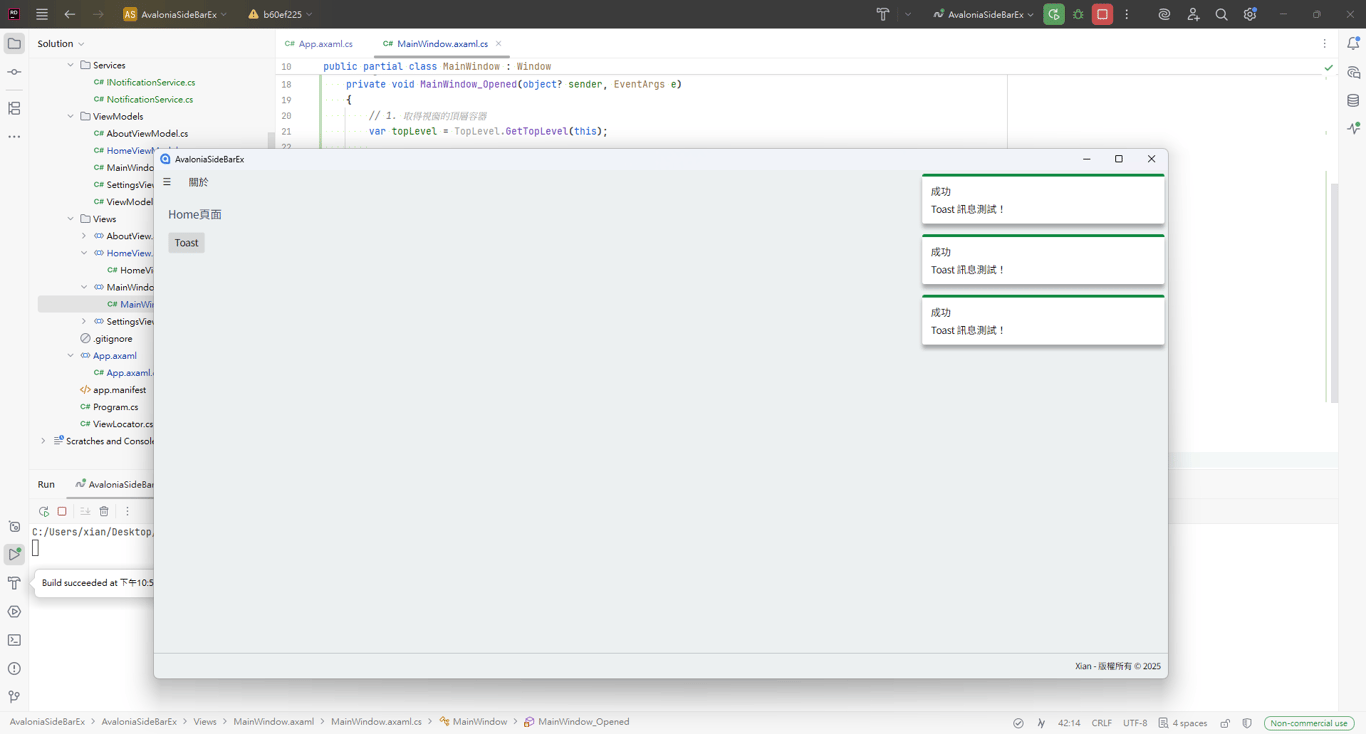Open the Notifications bell

click(x=1353, y=44)
